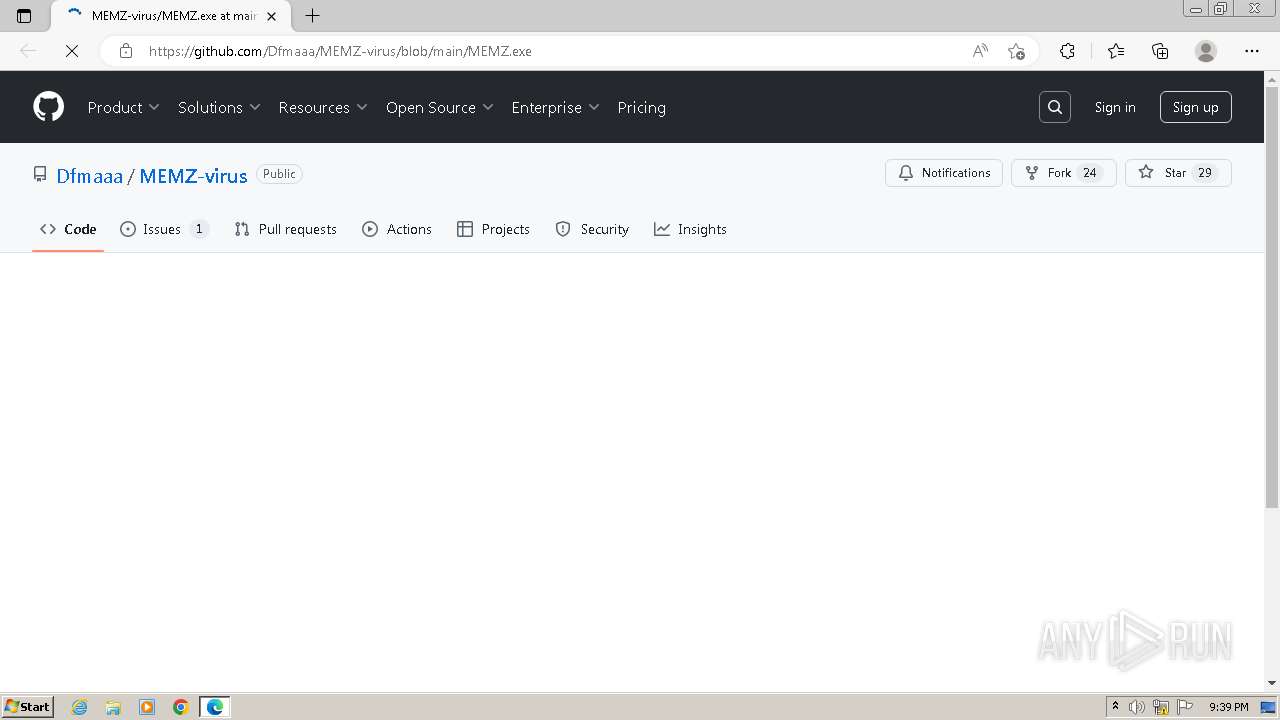
Task: Click the Sign up button
Action: coord(1196,107)
